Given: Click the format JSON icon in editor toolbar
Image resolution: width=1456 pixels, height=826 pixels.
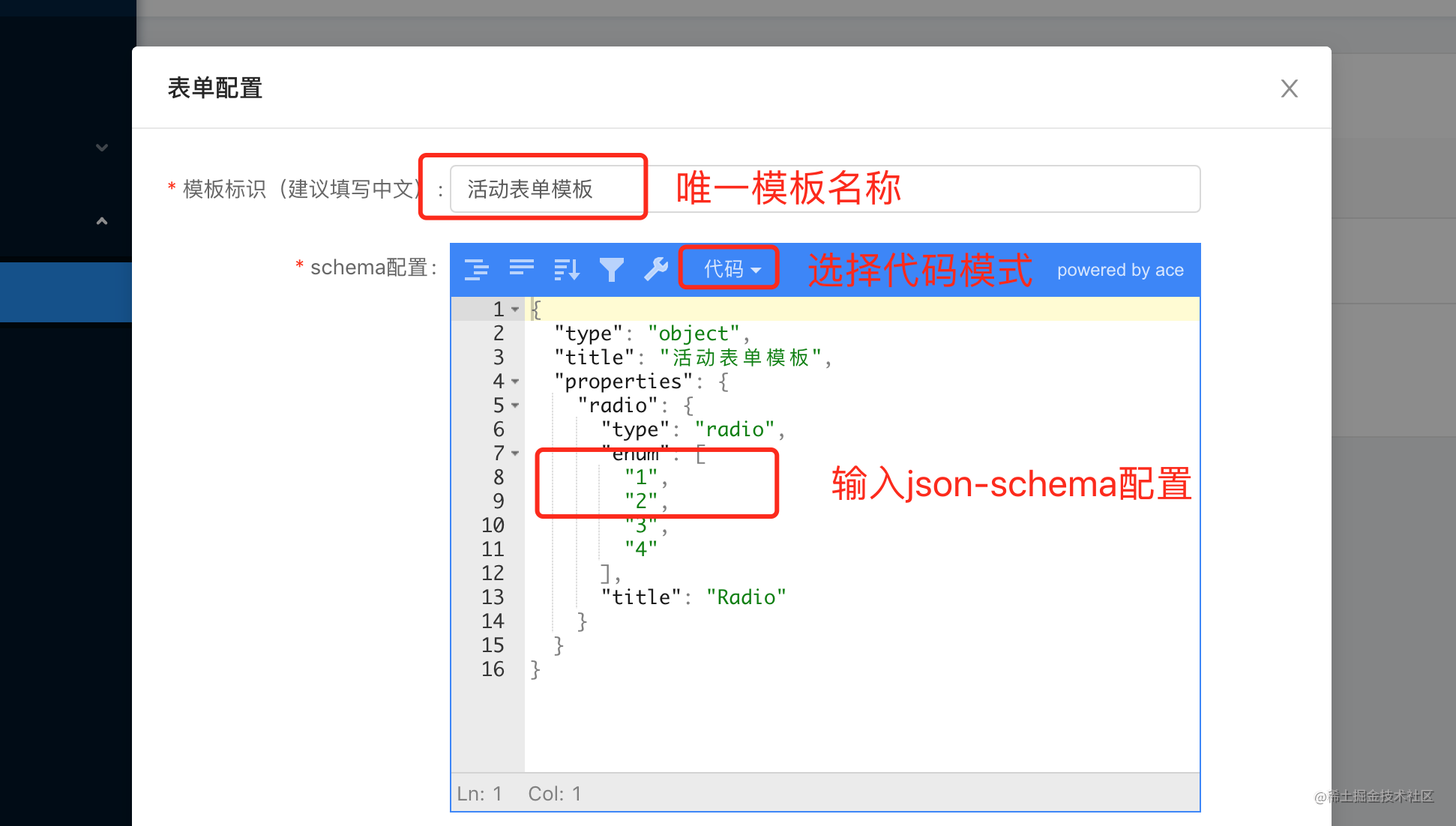Looking at the screenshot, I should tap(476, 269).
